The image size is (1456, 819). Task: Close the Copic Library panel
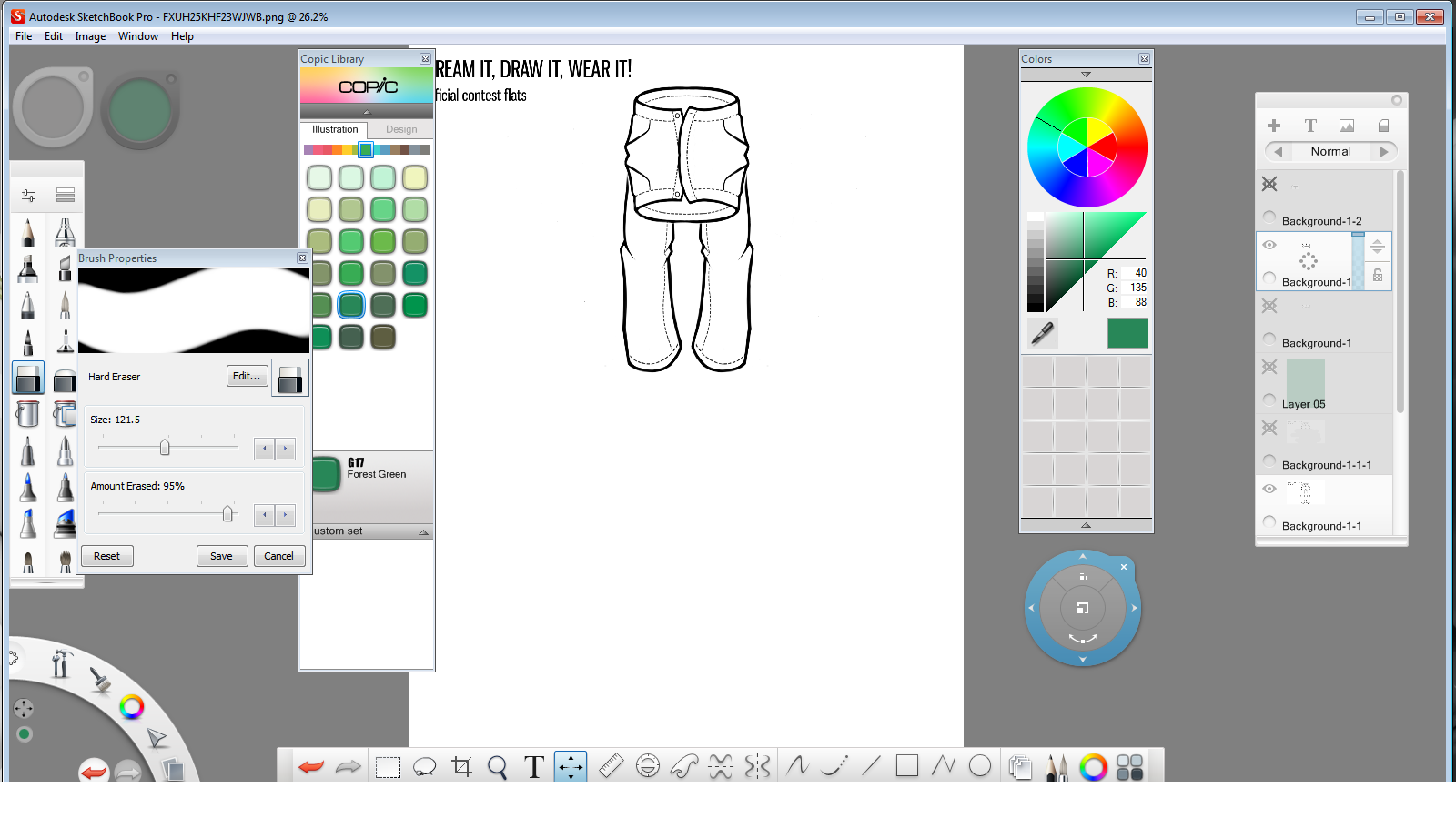(425, 59)
